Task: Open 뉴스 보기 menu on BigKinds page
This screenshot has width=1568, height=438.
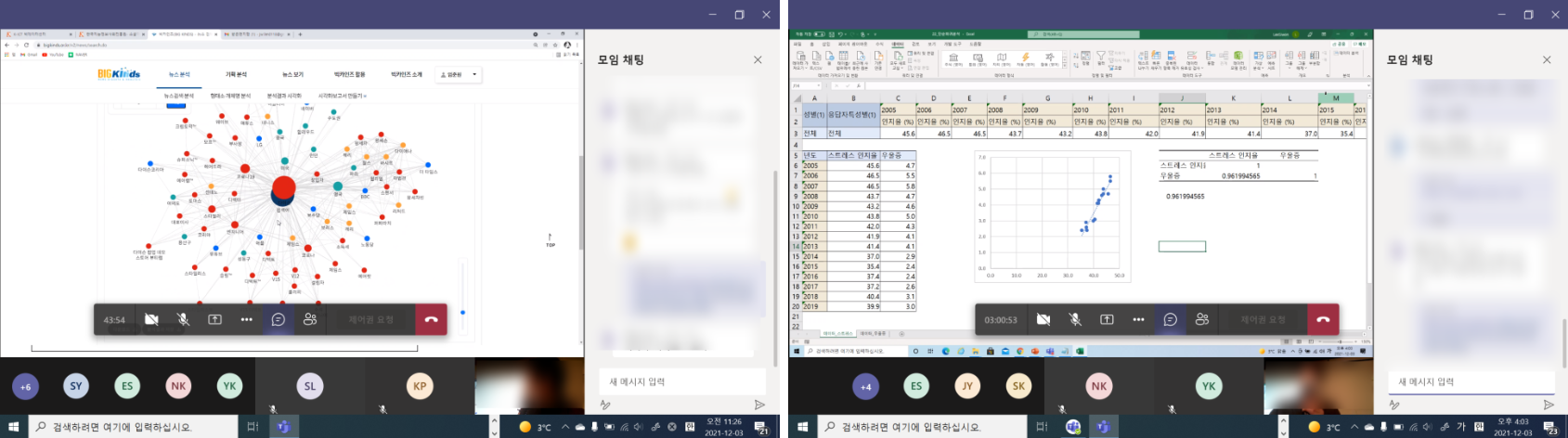Action: tap(292, 74)
